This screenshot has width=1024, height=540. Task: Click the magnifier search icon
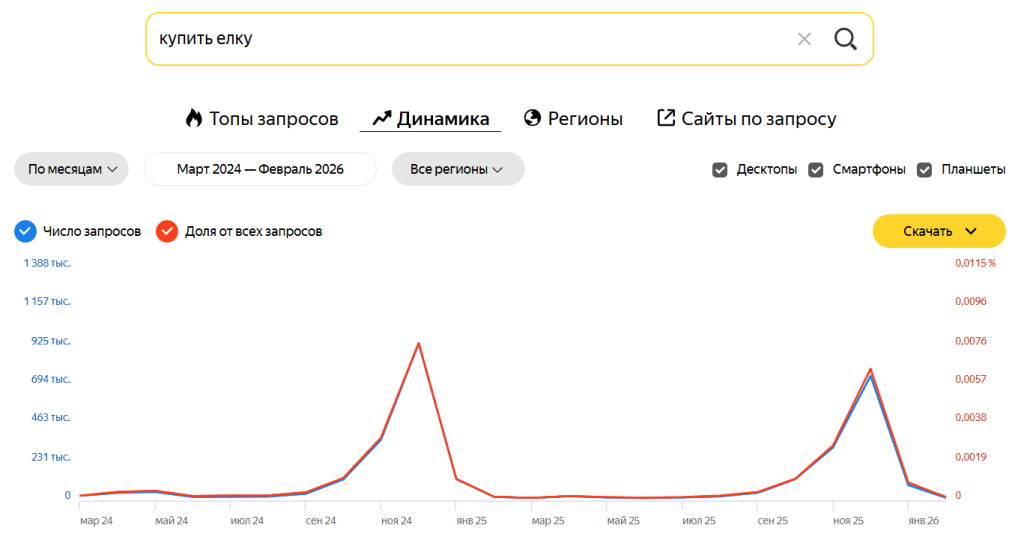tap(845, 39)
